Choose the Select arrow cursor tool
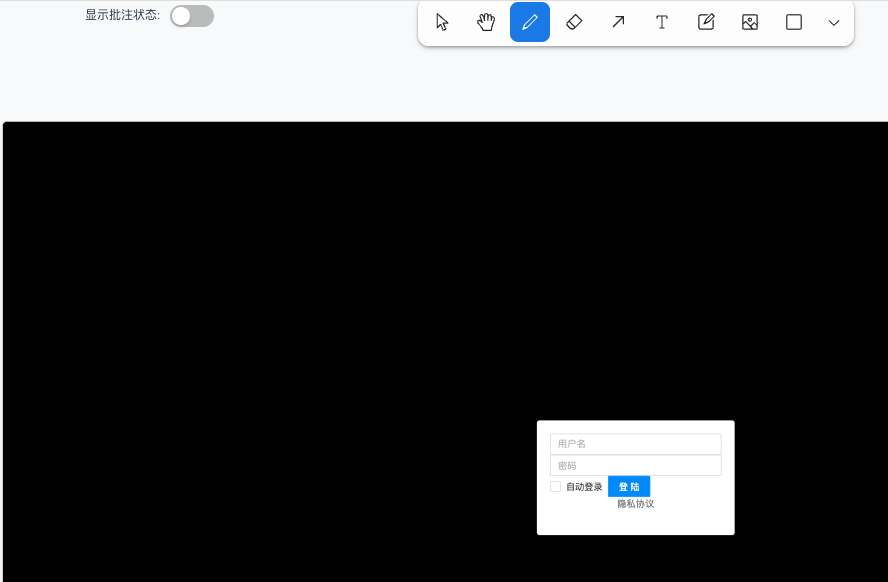 pyautogui.click(x=442, y=22)
